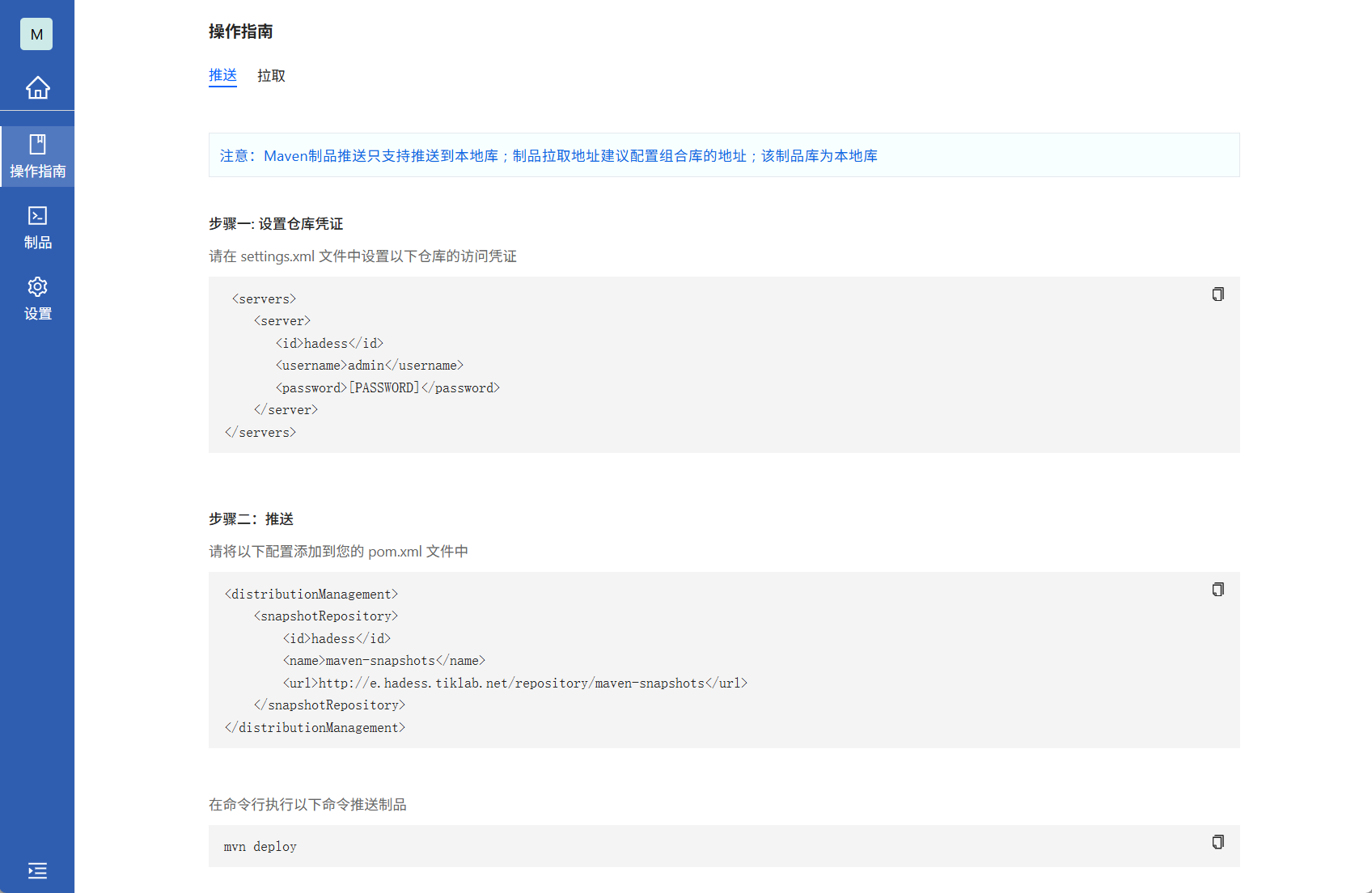Screen dimensions: 1372x893
Task: Click the opening snapshotRepository tag line
Action: click(x=326, y=616)
